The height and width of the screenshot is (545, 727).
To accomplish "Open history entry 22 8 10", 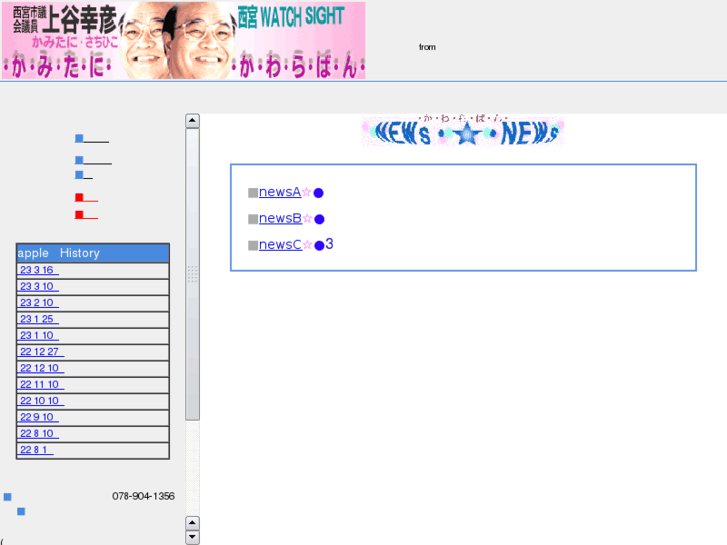I will [39, 434].
